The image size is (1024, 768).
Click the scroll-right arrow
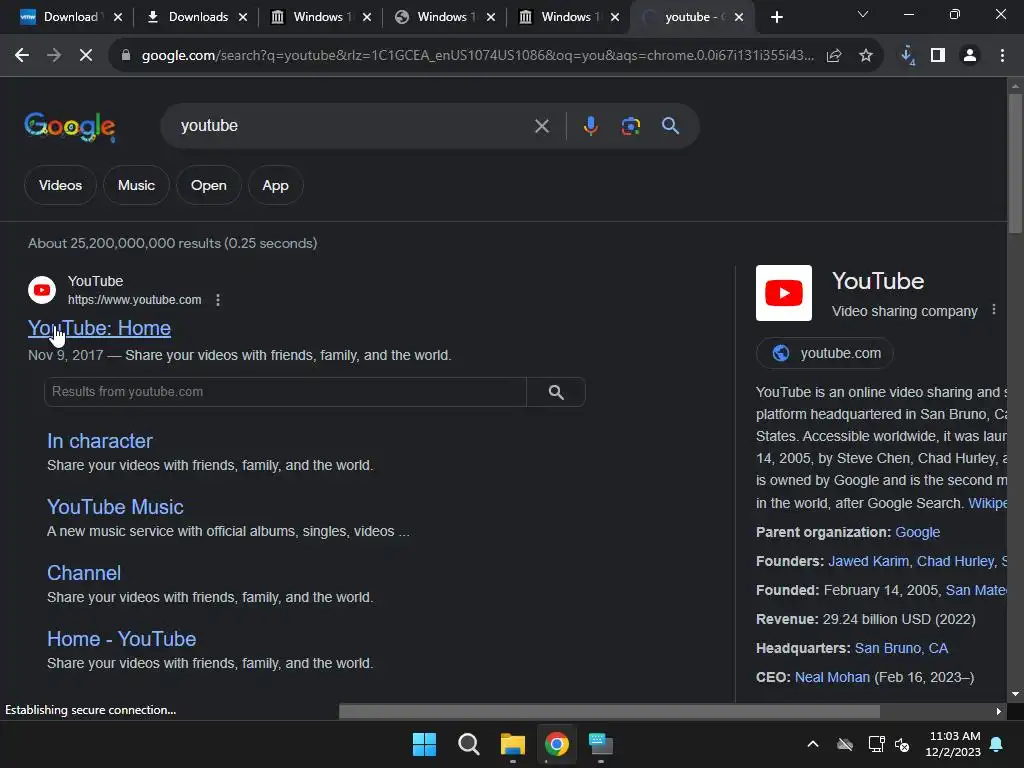point(999,711)
